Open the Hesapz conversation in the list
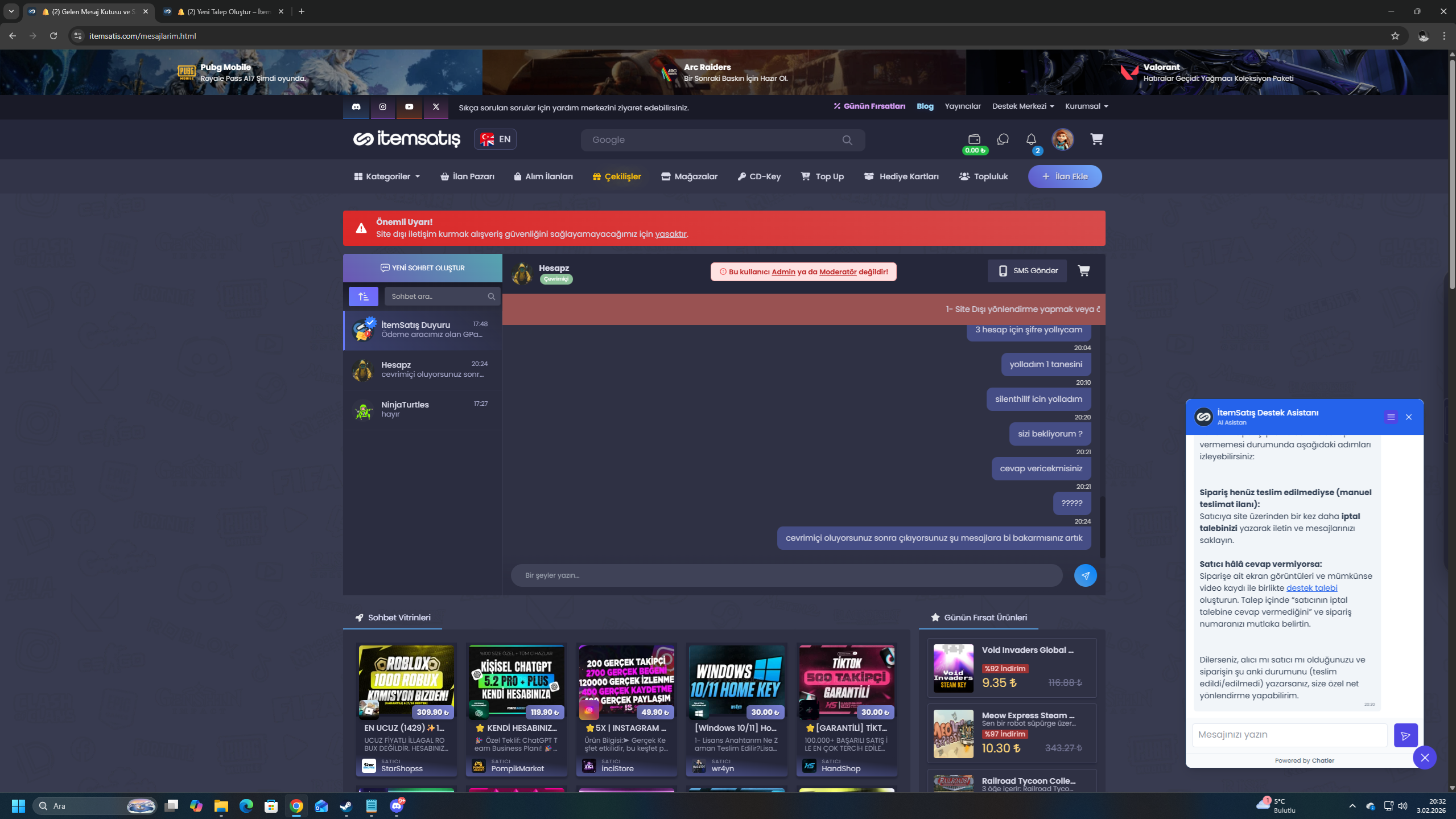 click(x=423, y=370)
